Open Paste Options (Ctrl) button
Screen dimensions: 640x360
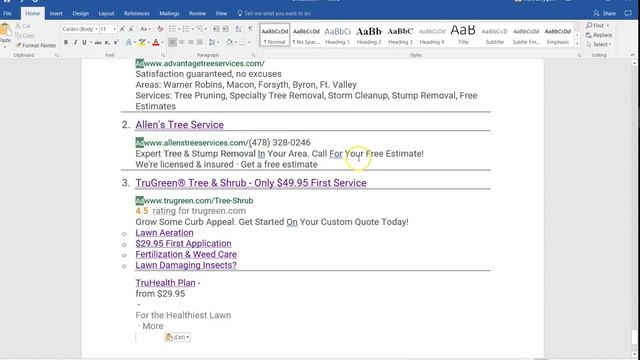pyautogui.click(x=178, y=337)
